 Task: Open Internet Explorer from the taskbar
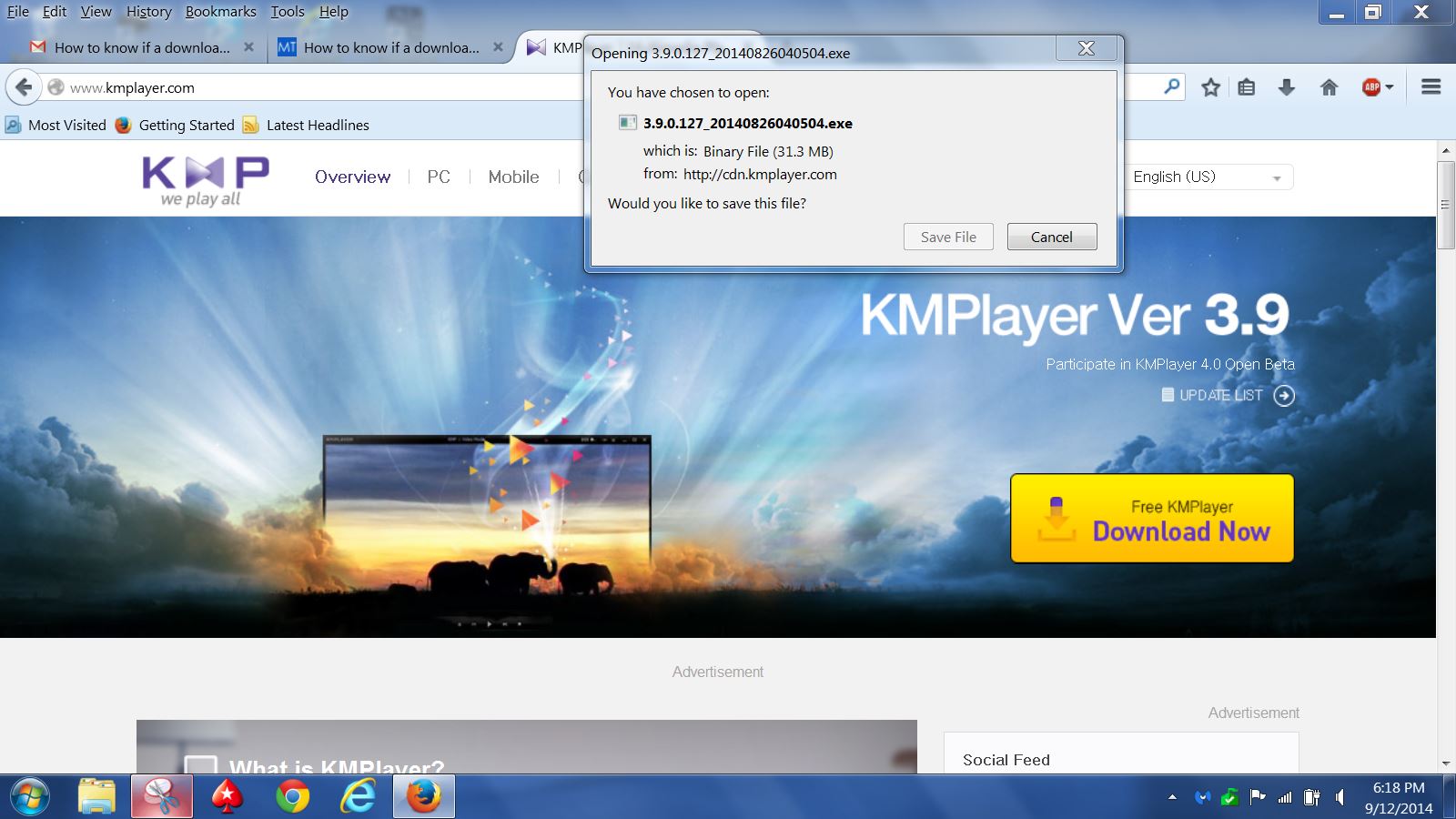click(x=358, y=797)
